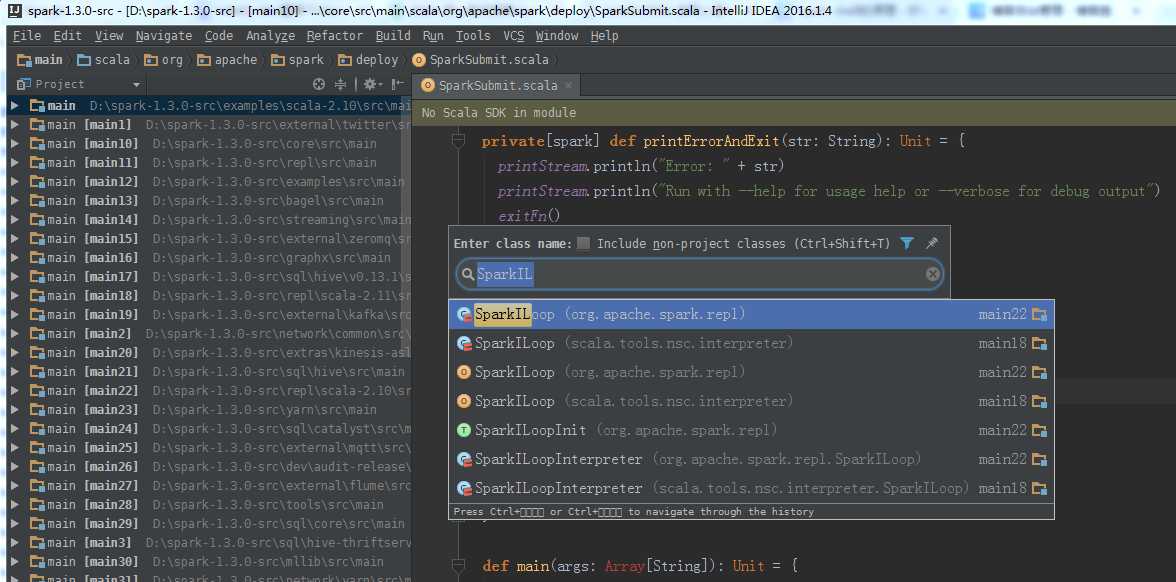Open the Project view dropdown
The height and width of the screenshot is (582, 1176).
[136, 85]
